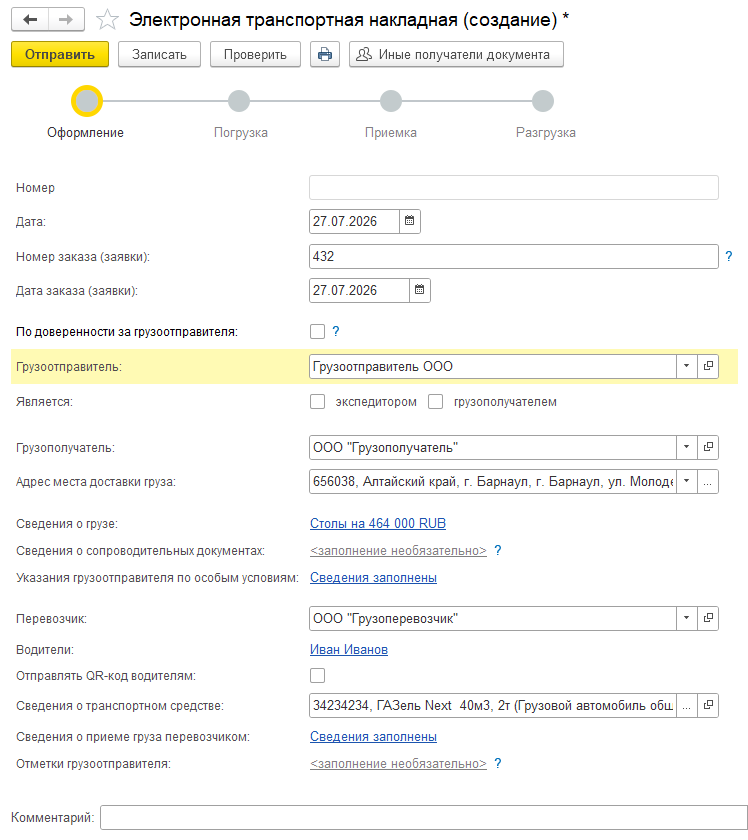Click the ООО "Грузополучатель" input field

coord(493,447)
